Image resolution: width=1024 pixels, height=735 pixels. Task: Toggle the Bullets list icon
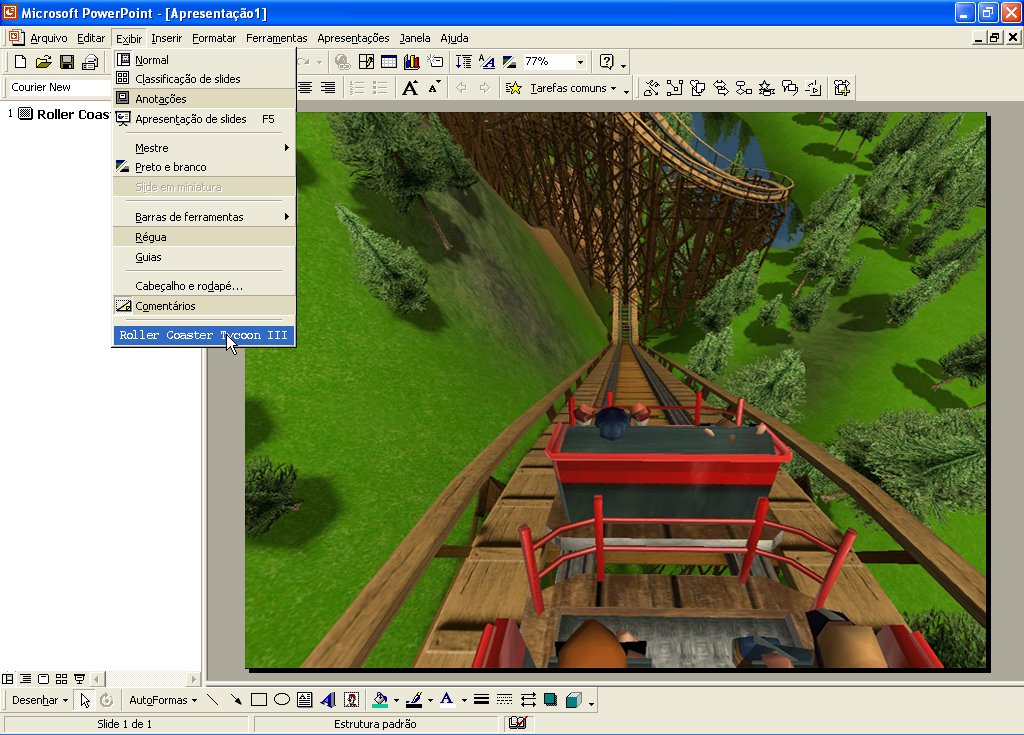click(x=380, y=88)
